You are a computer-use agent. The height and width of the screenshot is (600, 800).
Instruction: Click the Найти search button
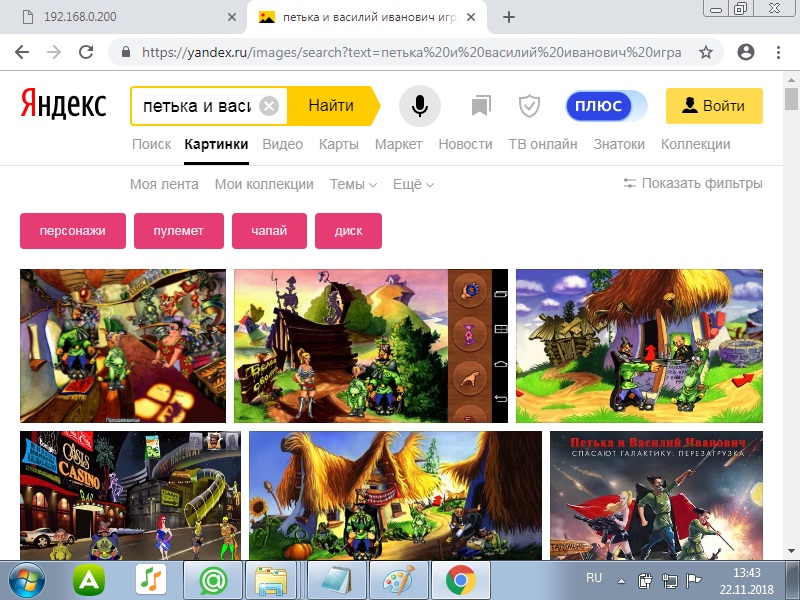[333, 106]
